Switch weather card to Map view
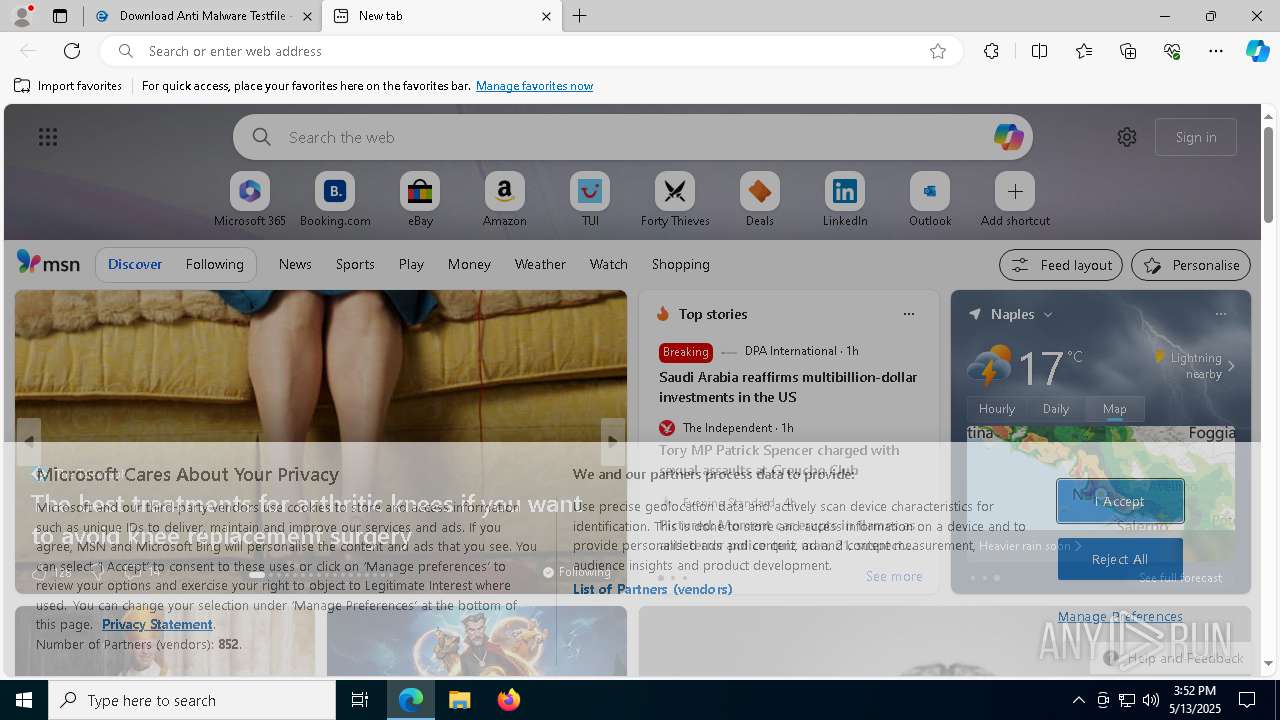Image resolution: width=1280 pixels, height=720 pixels. click(x=1114, y=408)
